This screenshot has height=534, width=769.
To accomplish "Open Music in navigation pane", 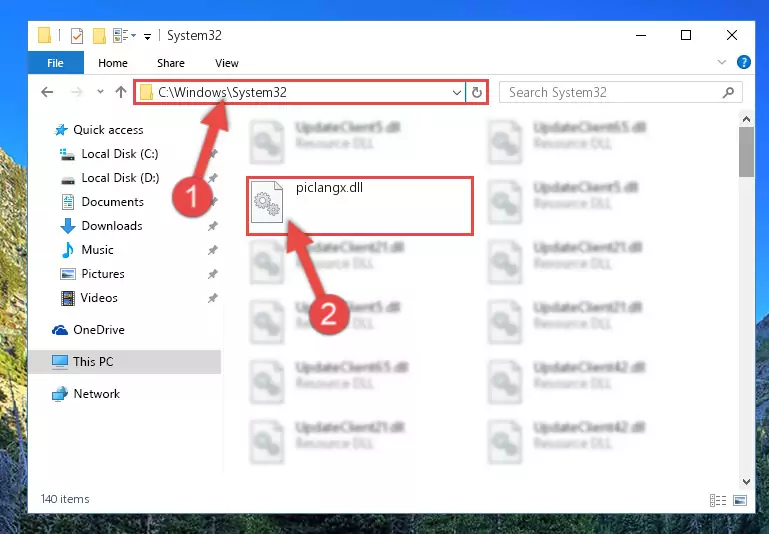I will click(x=97, y=250).
